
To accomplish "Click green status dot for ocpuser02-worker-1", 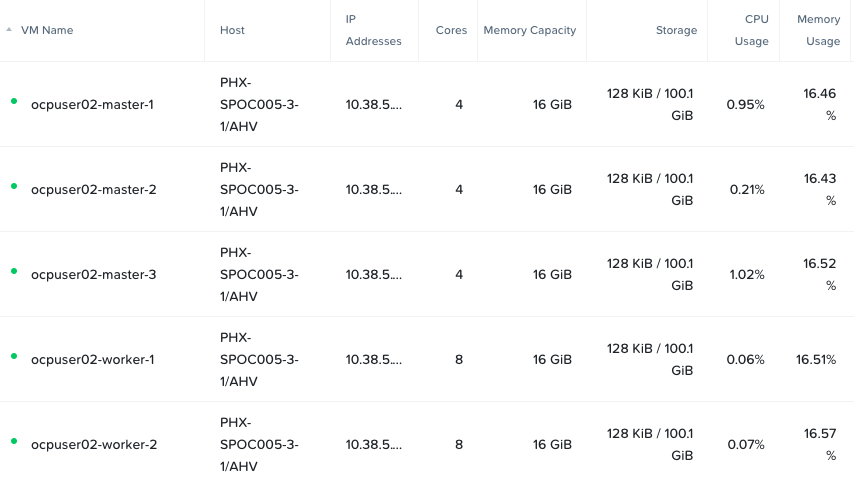I will [x=14, y=356].
